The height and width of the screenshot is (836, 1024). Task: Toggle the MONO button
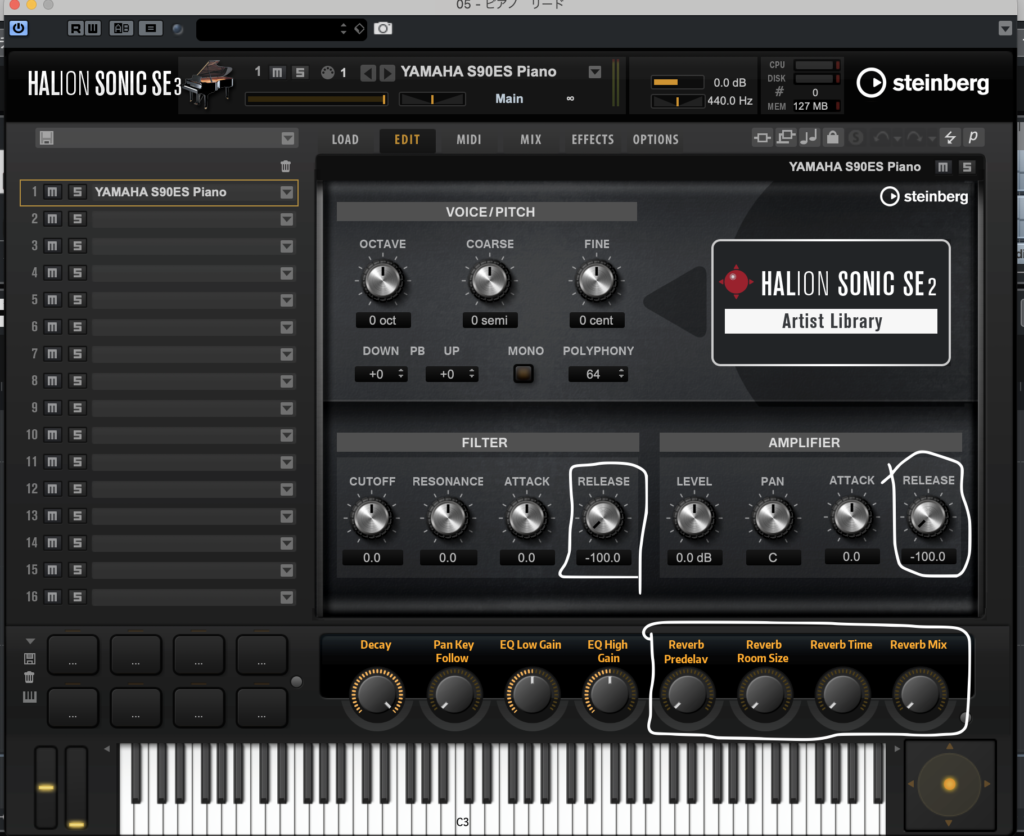[x=522, y=374]
